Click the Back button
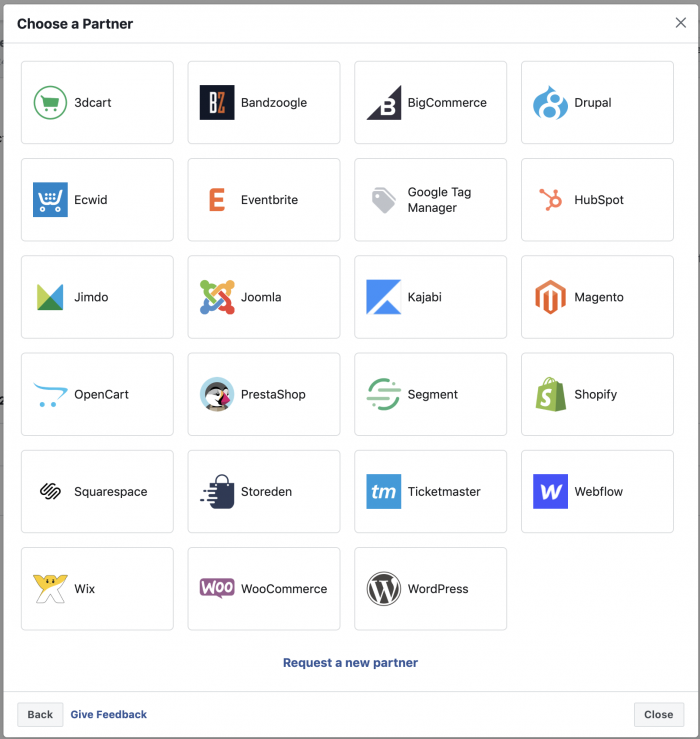 pyautogui.click(x=40, y=714)
